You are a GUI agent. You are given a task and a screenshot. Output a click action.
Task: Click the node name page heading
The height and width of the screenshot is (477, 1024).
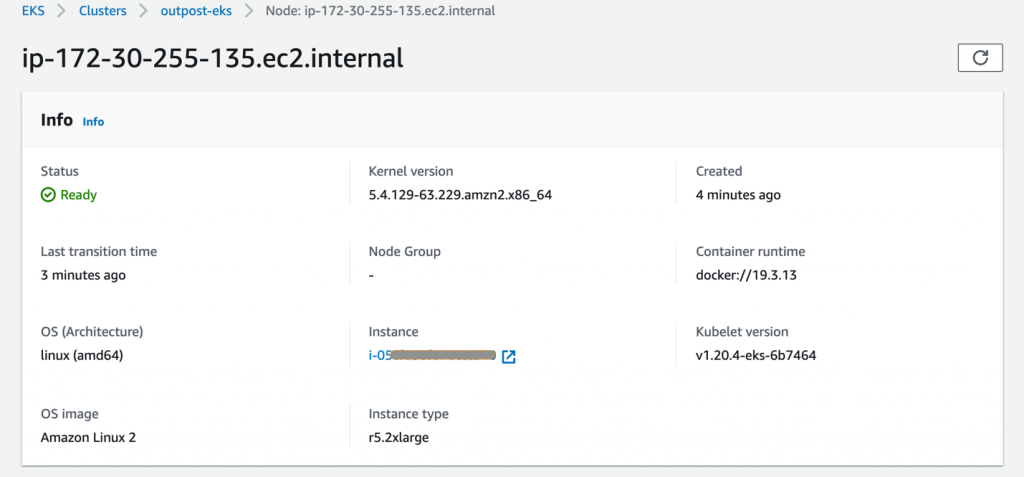pyautogui.click(x=212, y=58)
